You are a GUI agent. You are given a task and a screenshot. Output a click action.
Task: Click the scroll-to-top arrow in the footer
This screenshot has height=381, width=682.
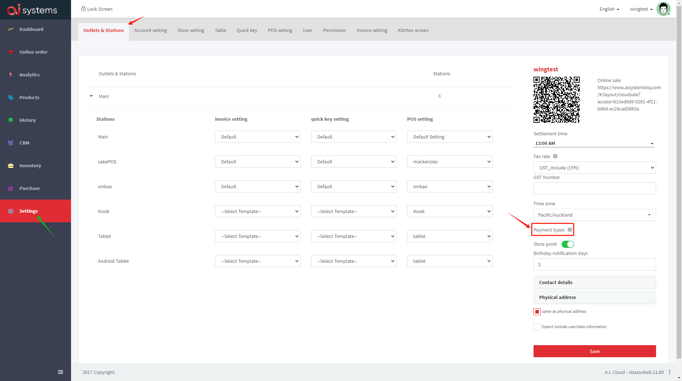(669, 372)
